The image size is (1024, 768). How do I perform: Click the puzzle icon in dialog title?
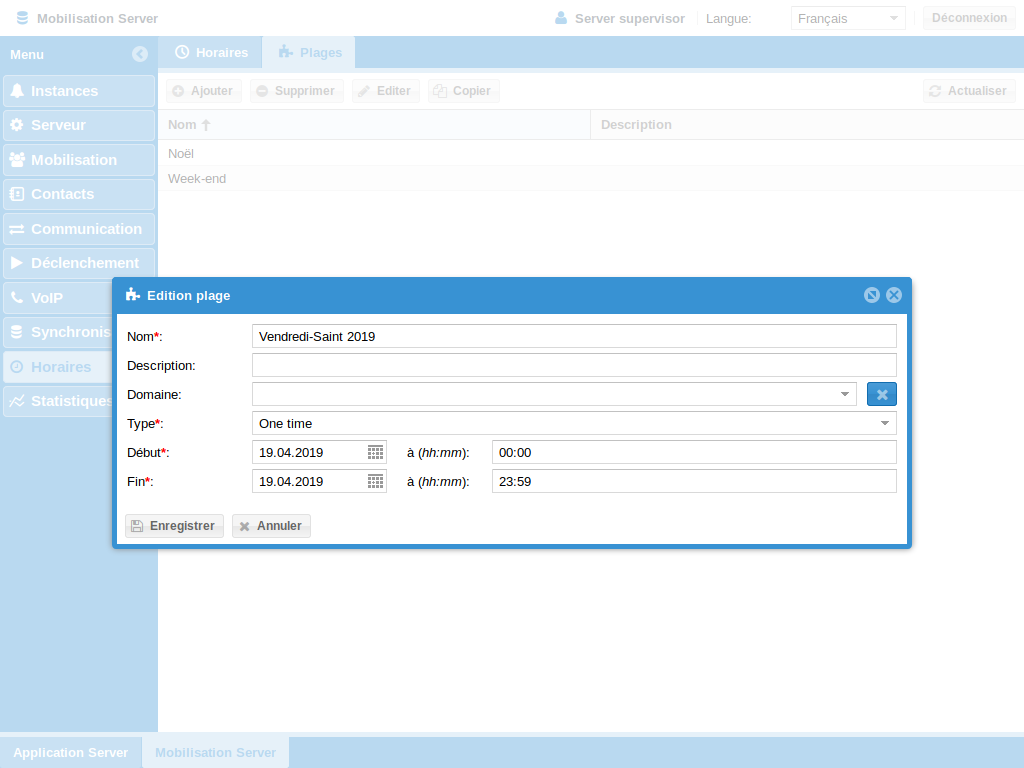click(133, 295)
